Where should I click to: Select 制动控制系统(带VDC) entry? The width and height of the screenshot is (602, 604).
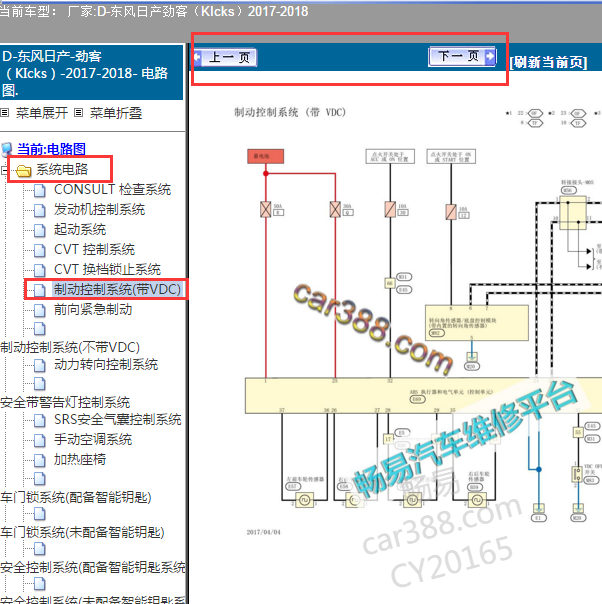(117, 289)
